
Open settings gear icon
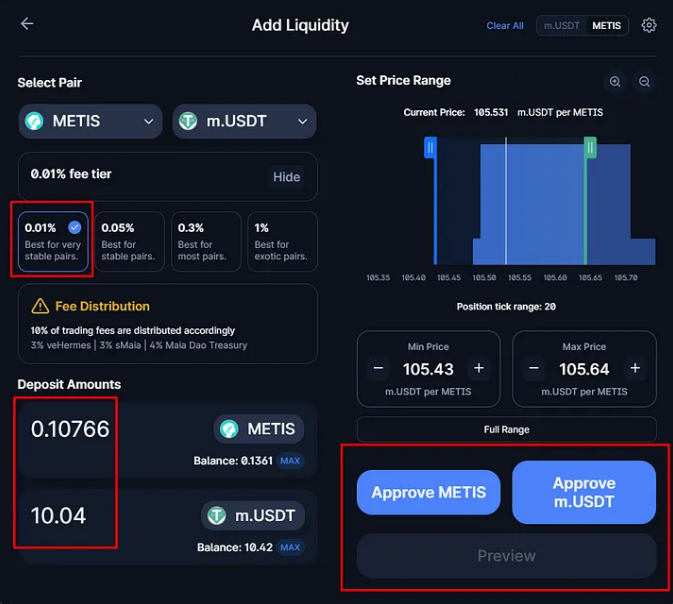click(649, 25)
